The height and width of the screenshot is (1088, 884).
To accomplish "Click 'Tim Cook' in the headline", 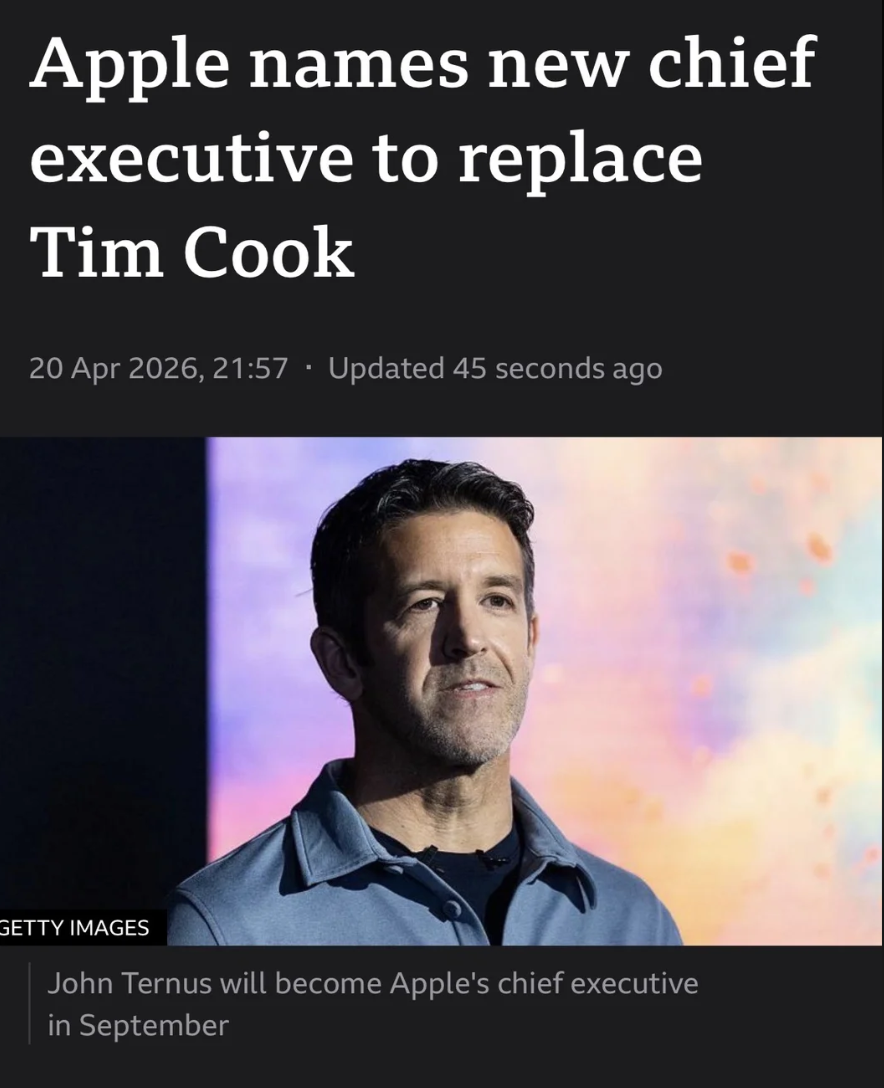I will click(x=192, y=253).
